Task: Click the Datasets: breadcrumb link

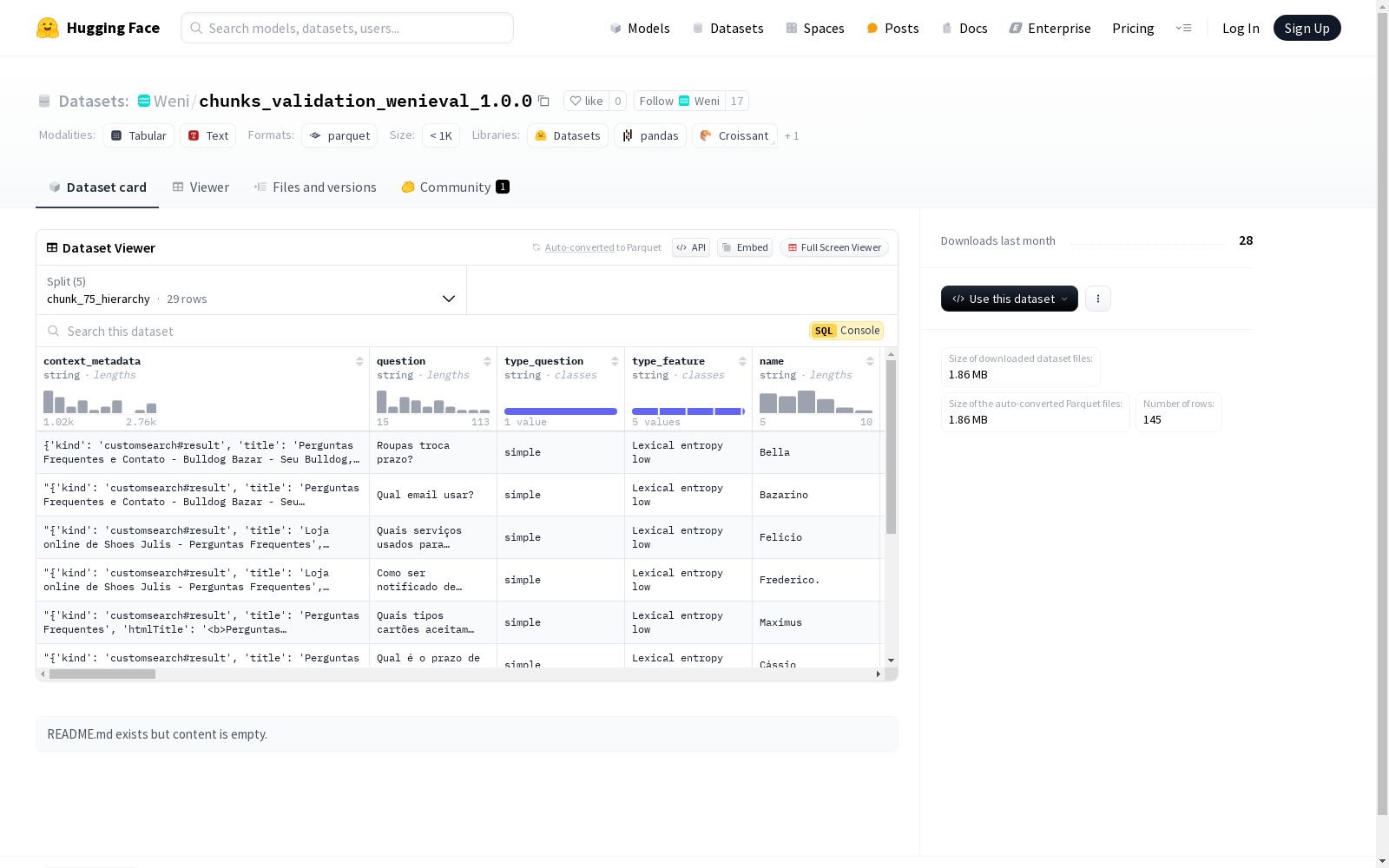Action: [x=94, y=101]
